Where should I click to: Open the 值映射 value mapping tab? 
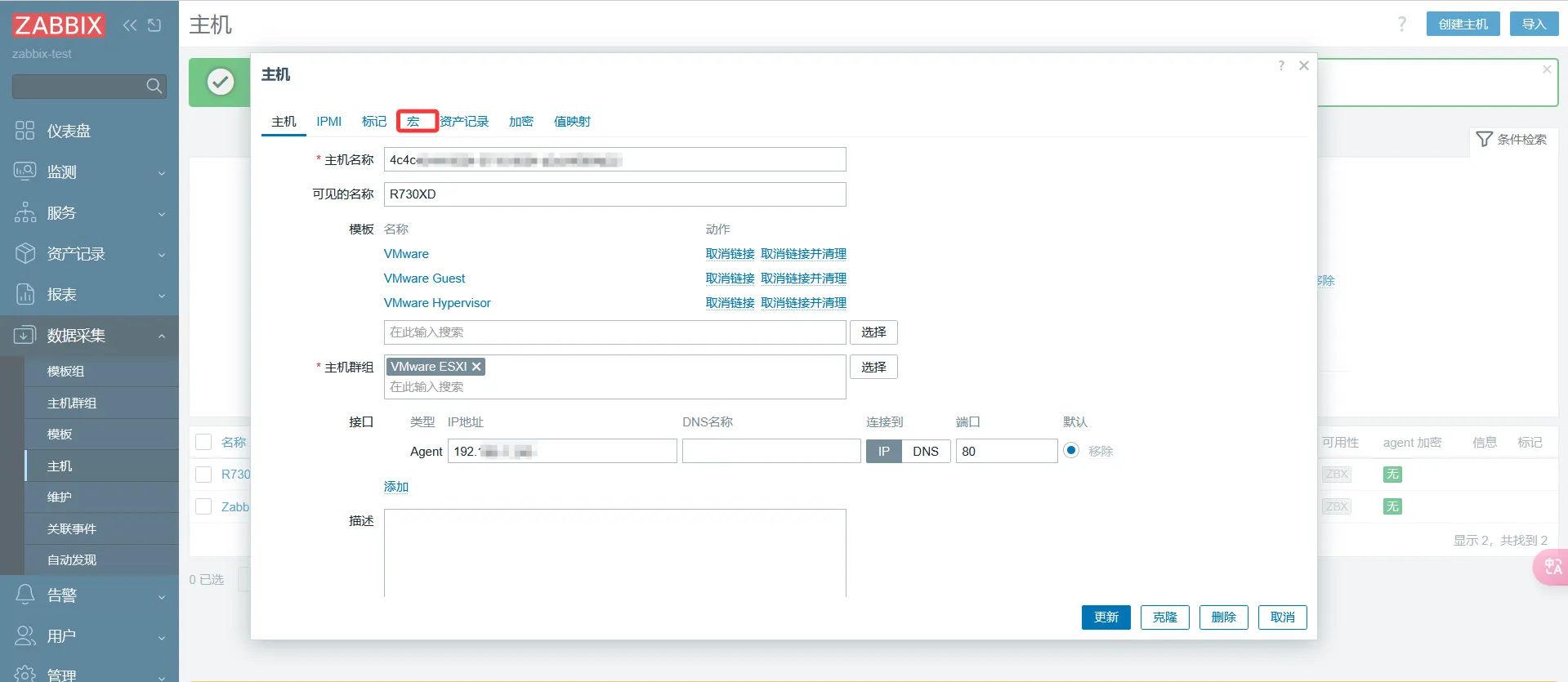click(572, 122)
